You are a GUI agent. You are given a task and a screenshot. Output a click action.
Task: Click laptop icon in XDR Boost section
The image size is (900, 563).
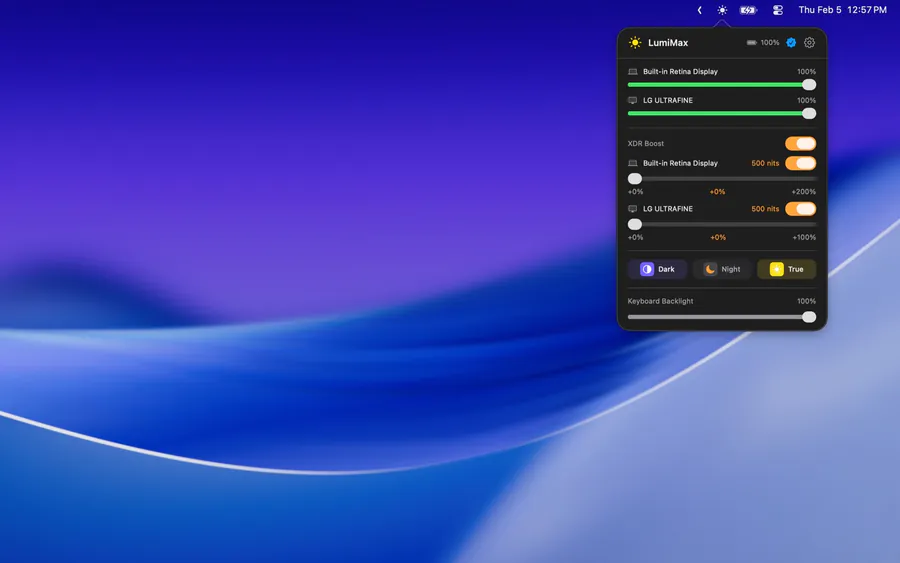tap(633, 163)
